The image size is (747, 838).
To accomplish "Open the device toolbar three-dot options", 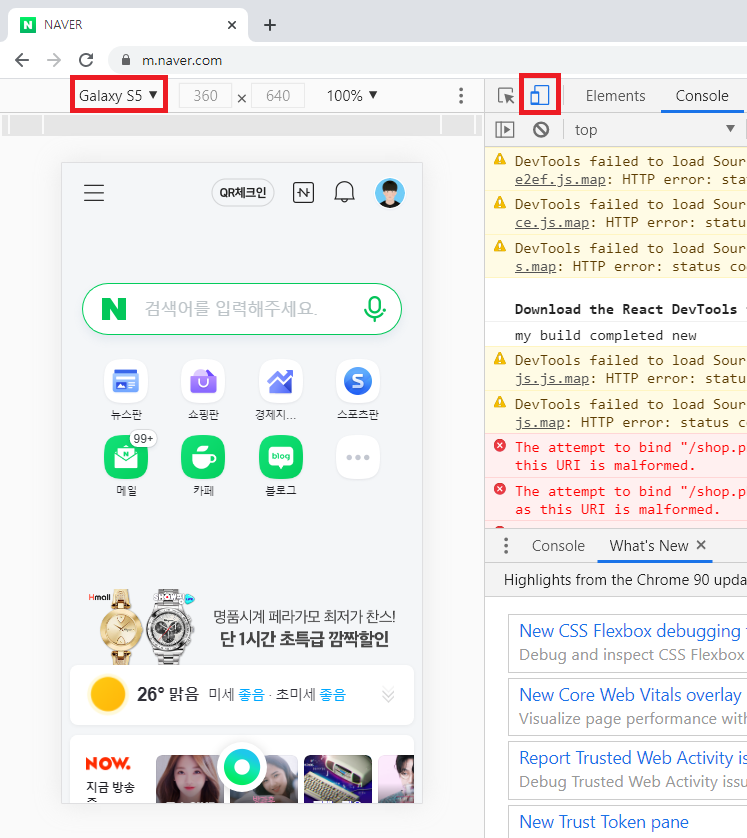I will [461, 96].
